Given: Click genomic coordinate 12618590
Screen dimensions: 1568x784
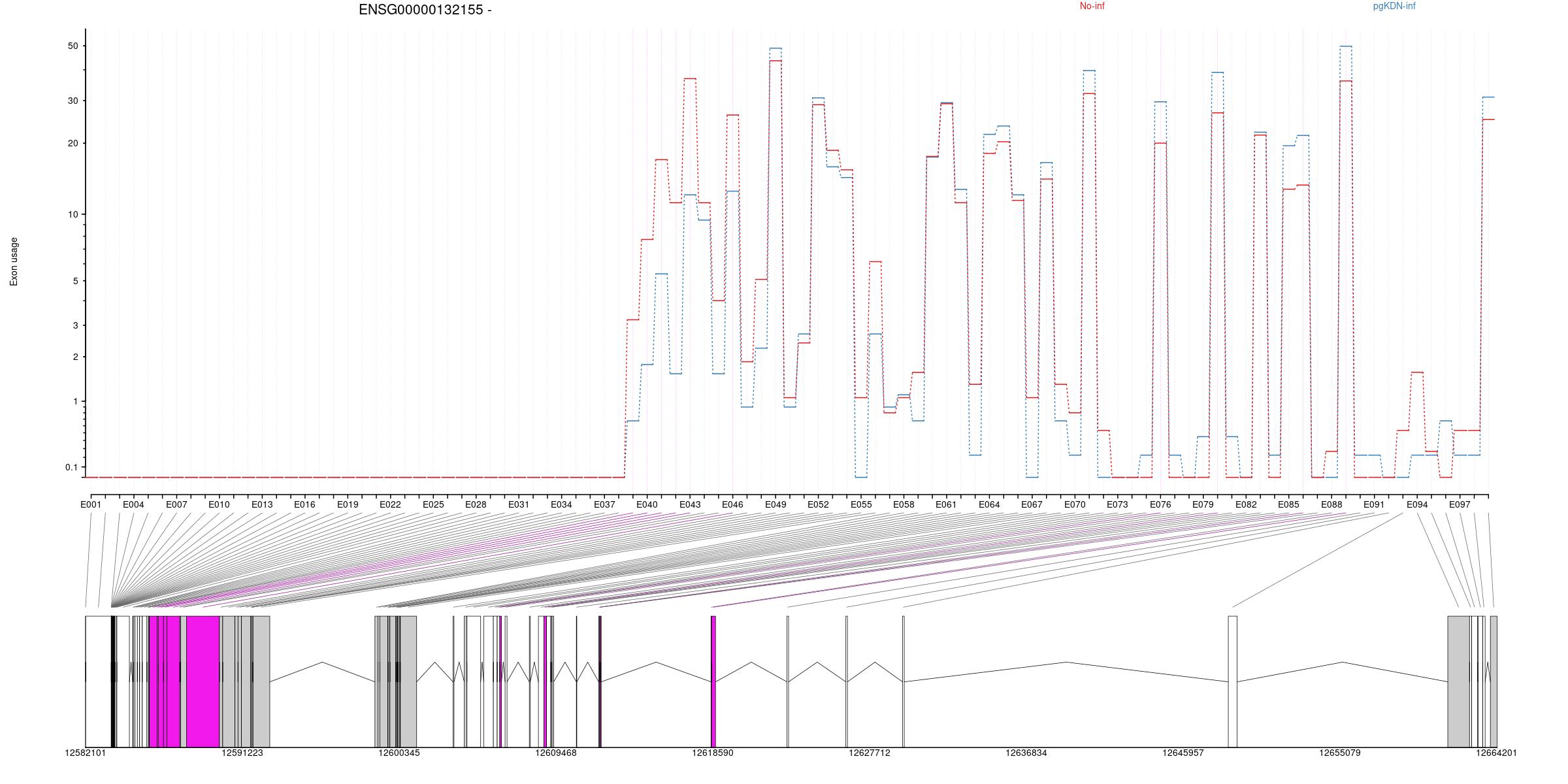Looking at the screenshot, I should click(713, 753).
